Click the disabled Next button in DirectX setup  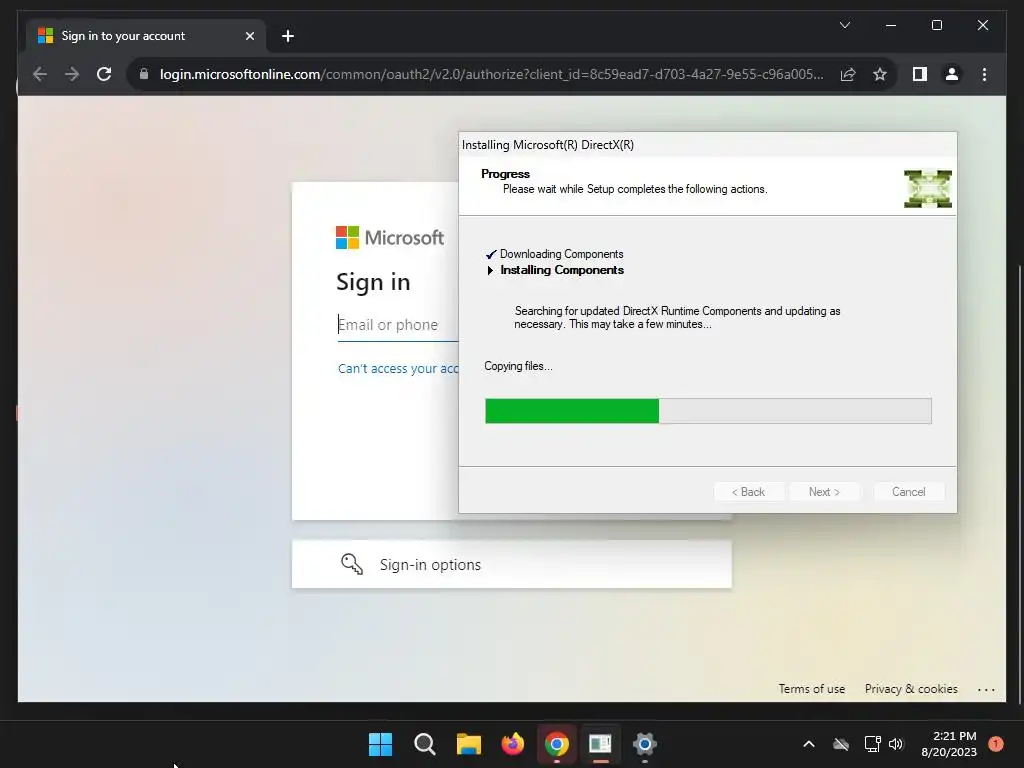coord(824,492)
